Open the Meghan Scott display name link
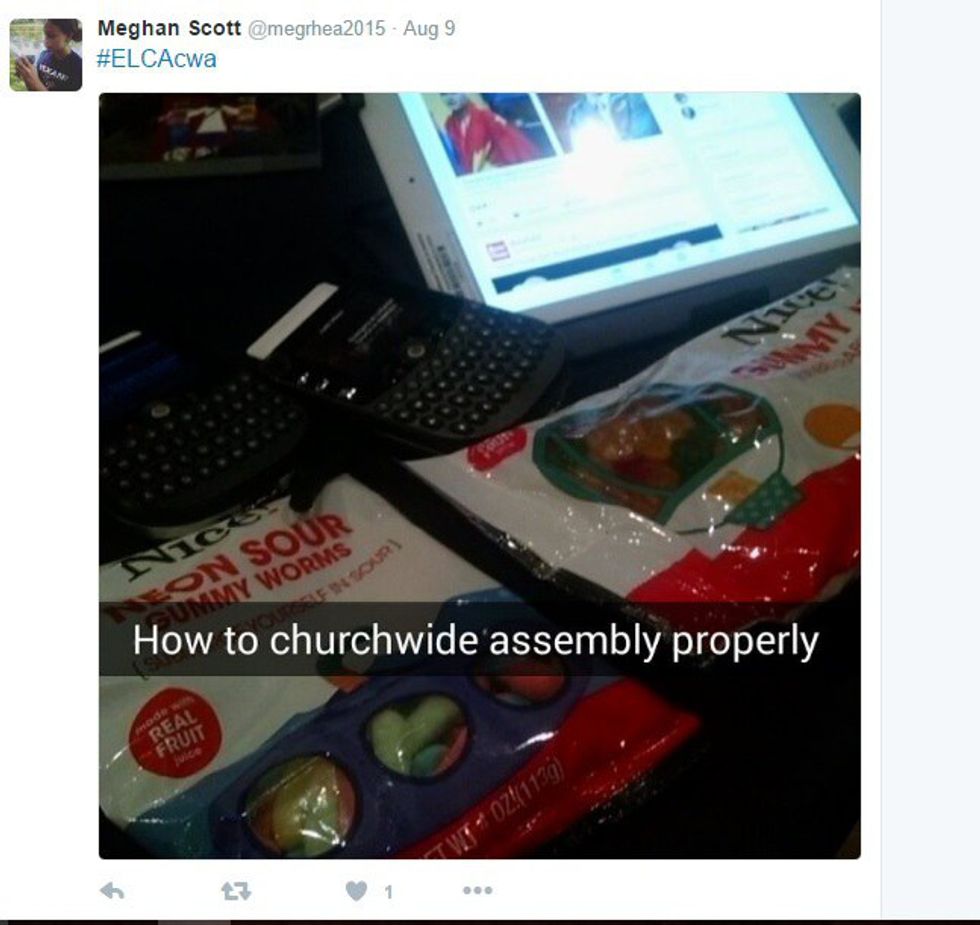Screen dimensions: 980x925 tap(169, 28)
